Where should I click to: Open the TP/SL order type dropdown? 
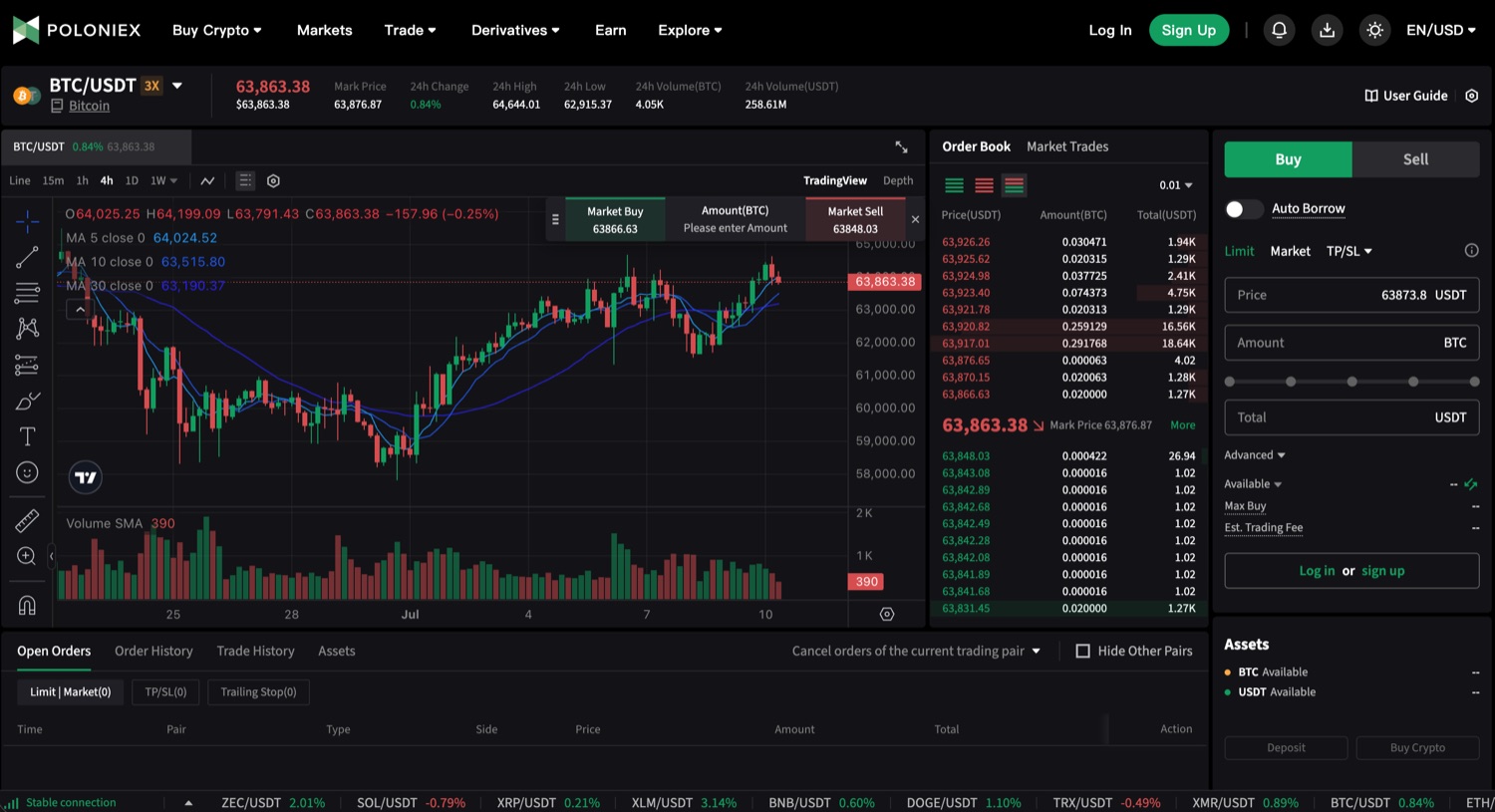pyautogui.click(x=1348, y=251)
